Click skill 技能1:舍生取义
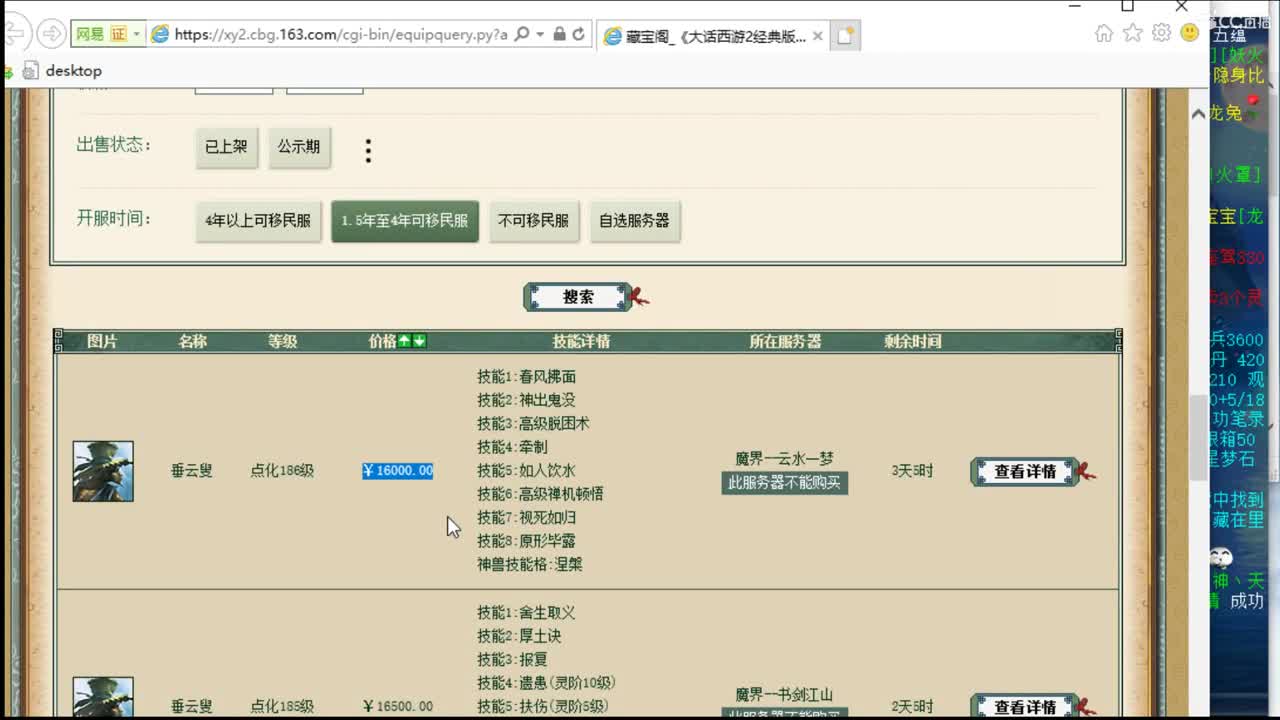The width and height of the screenshot is (1280, 720). pyautogui.click(x=526, y=613)
